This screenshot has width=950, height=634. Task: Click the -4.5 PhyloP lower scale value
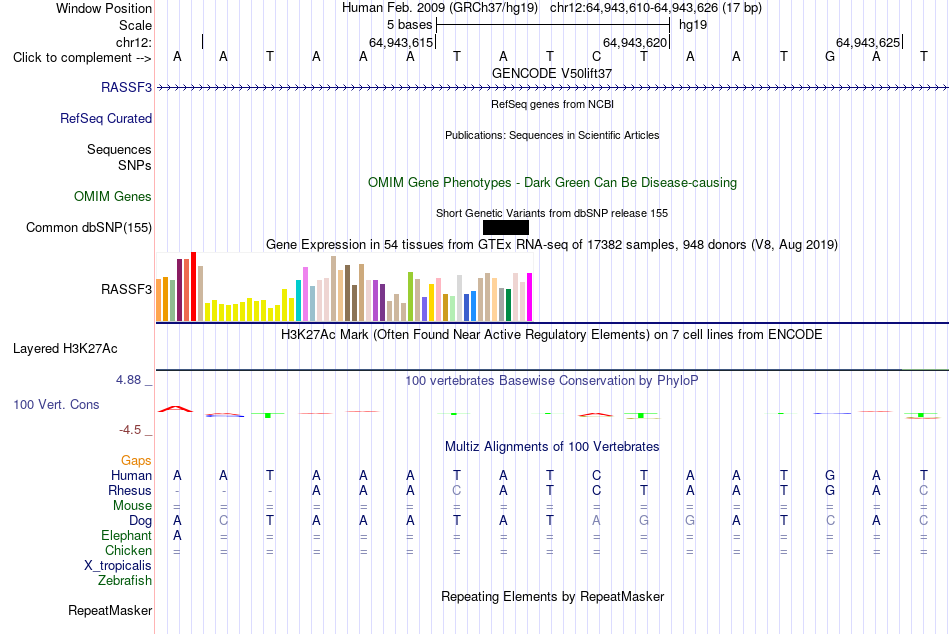point(130,430)
